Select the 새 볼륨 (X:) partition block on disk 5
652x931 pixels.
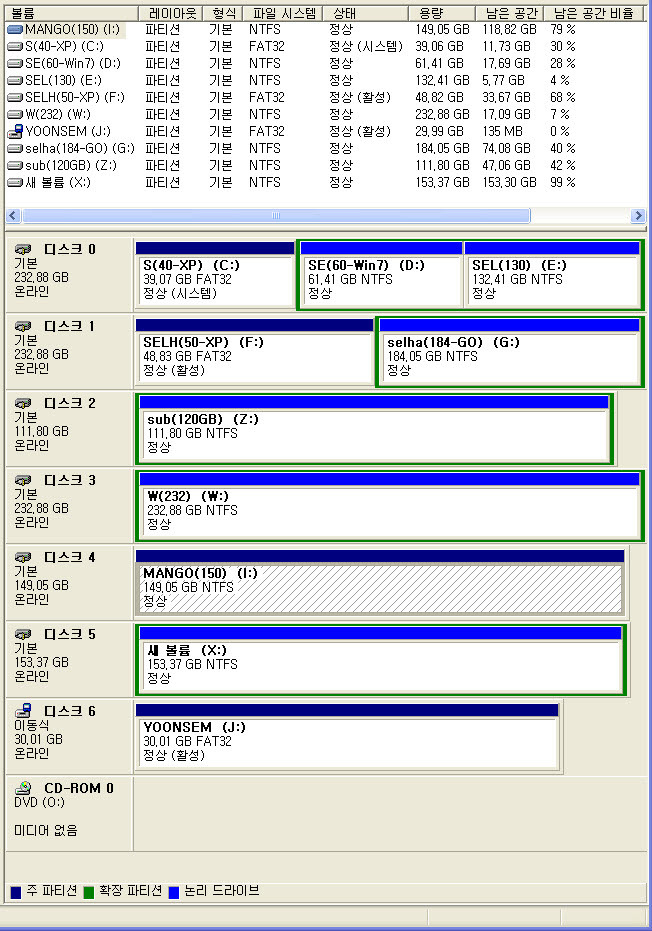coord(381,660)
